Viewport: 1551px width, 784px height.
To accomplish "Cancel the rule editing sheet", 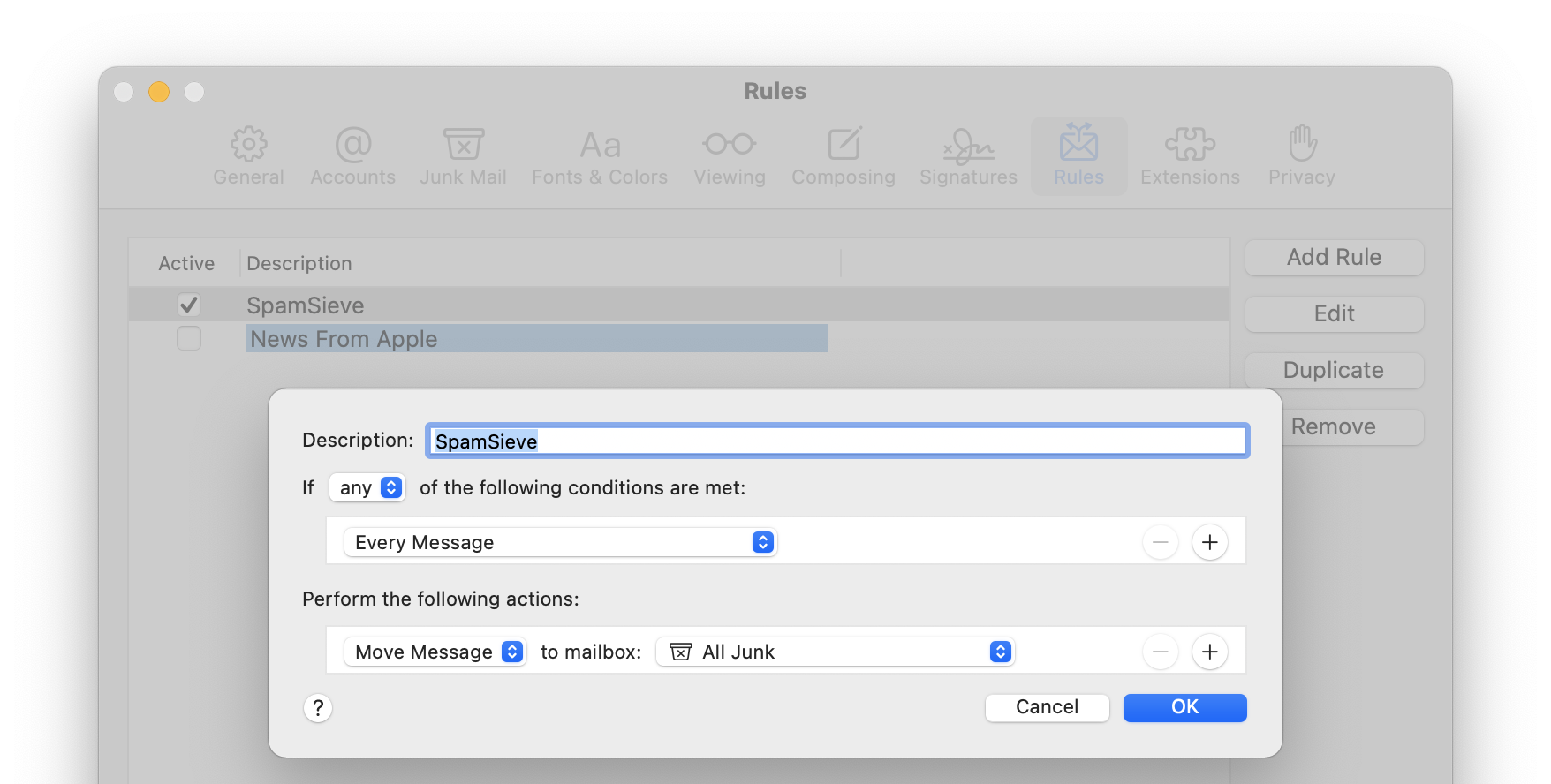I will 1047,707.
